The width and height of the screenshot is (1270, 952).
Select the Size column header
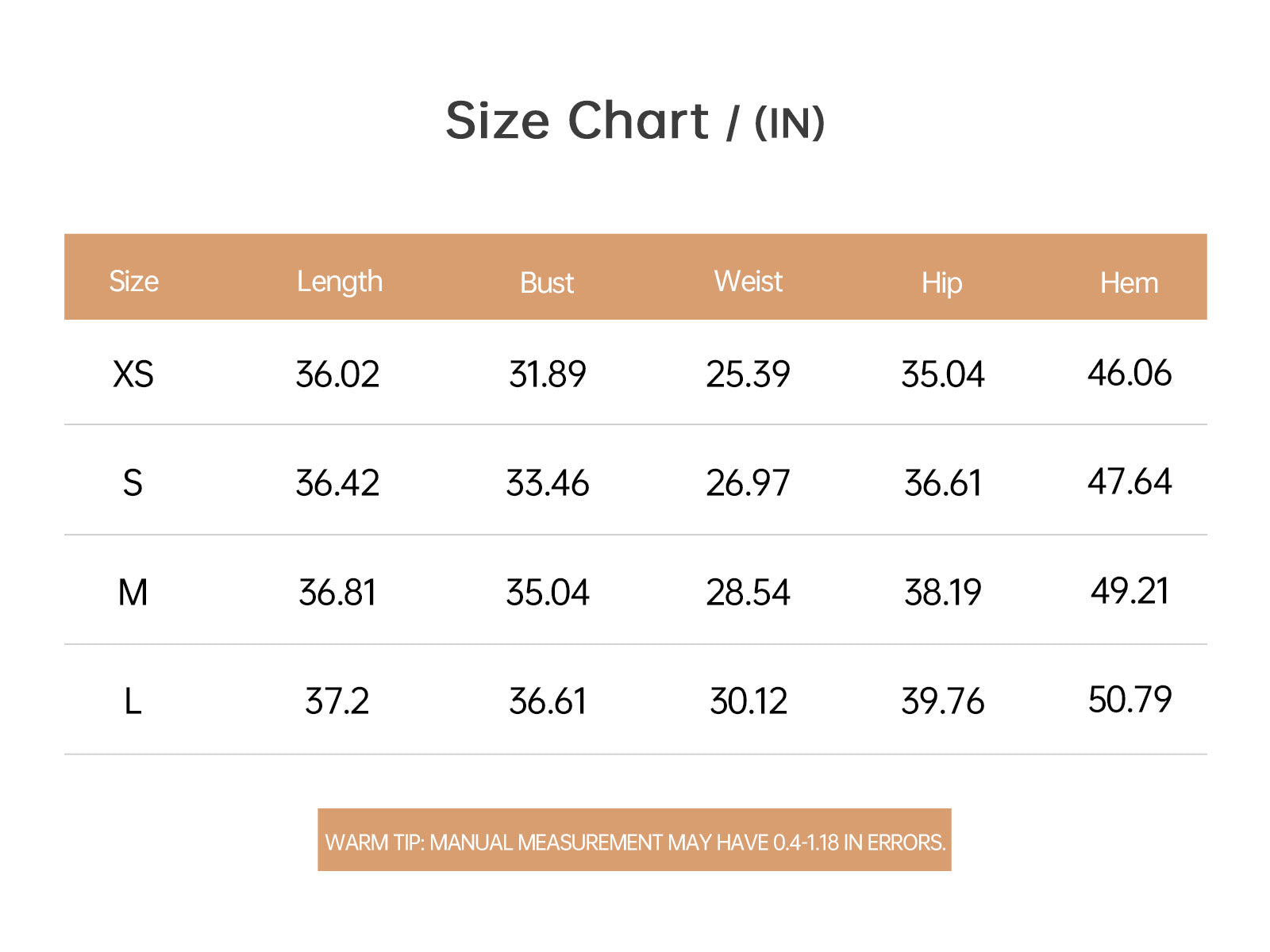[133, 282]
